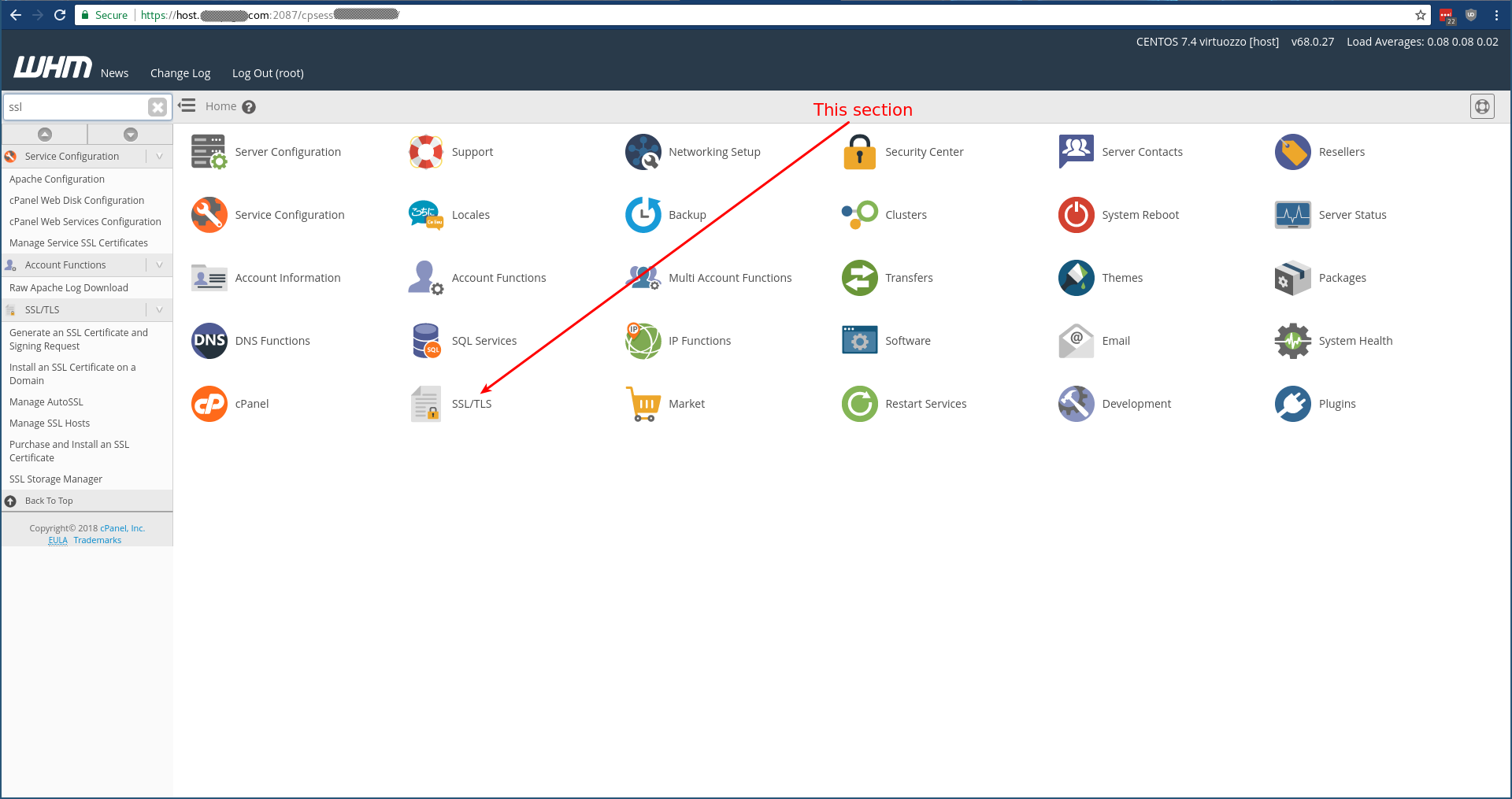Viewport: 1512px width, 799px height.
Task: Clear the ssl search field text
Action: [157, 107]
